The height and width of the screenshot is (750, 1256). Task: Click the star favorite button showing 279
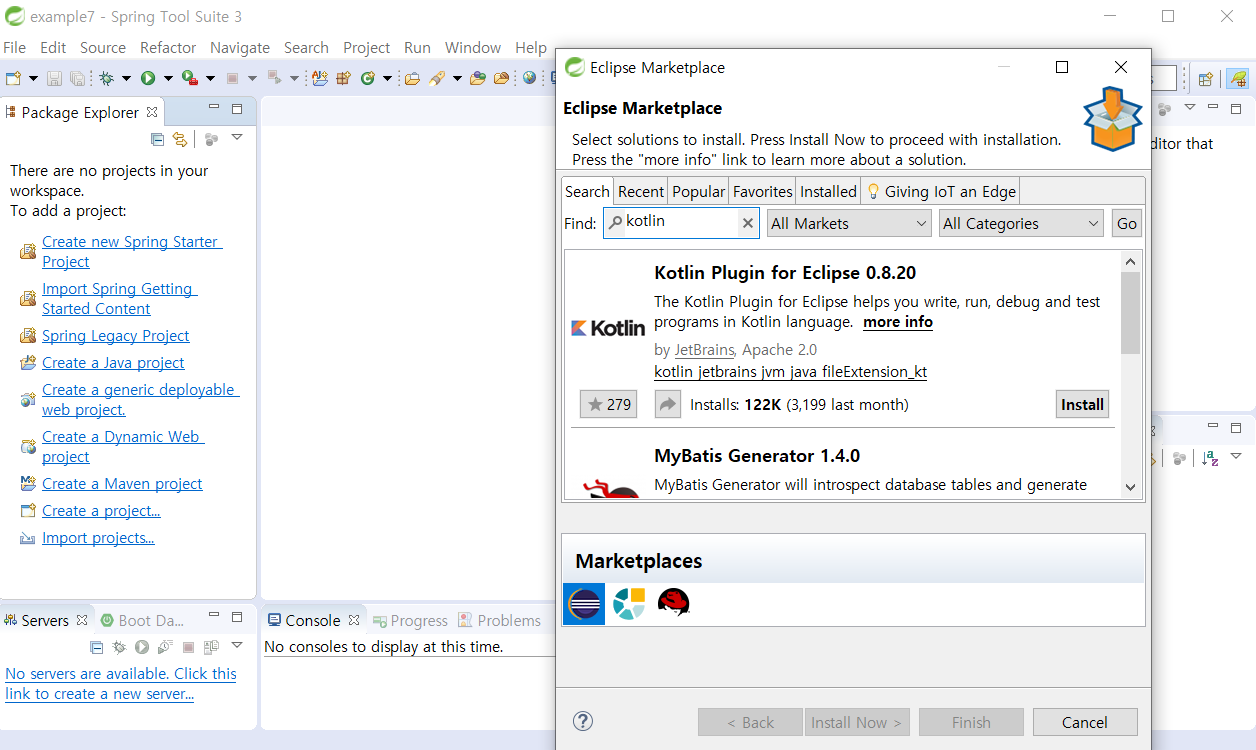(608, 404)
